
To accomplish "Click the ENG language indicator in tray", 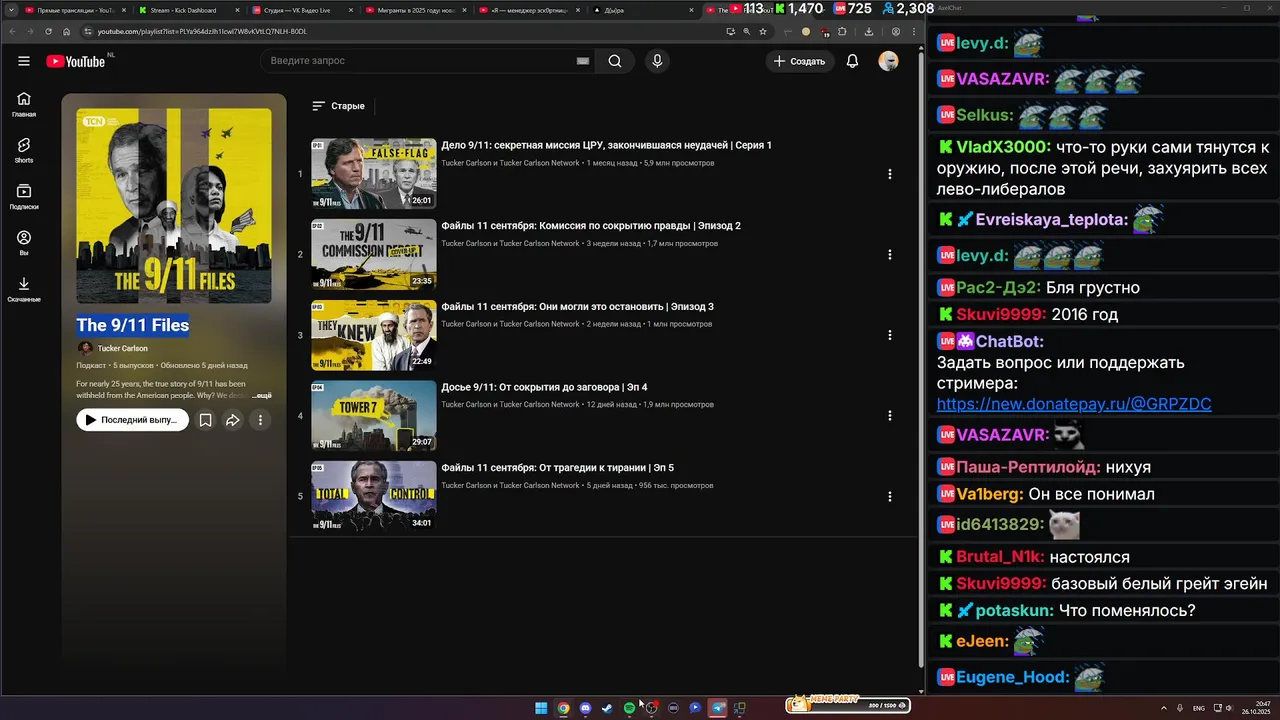I will point(1199,708).
